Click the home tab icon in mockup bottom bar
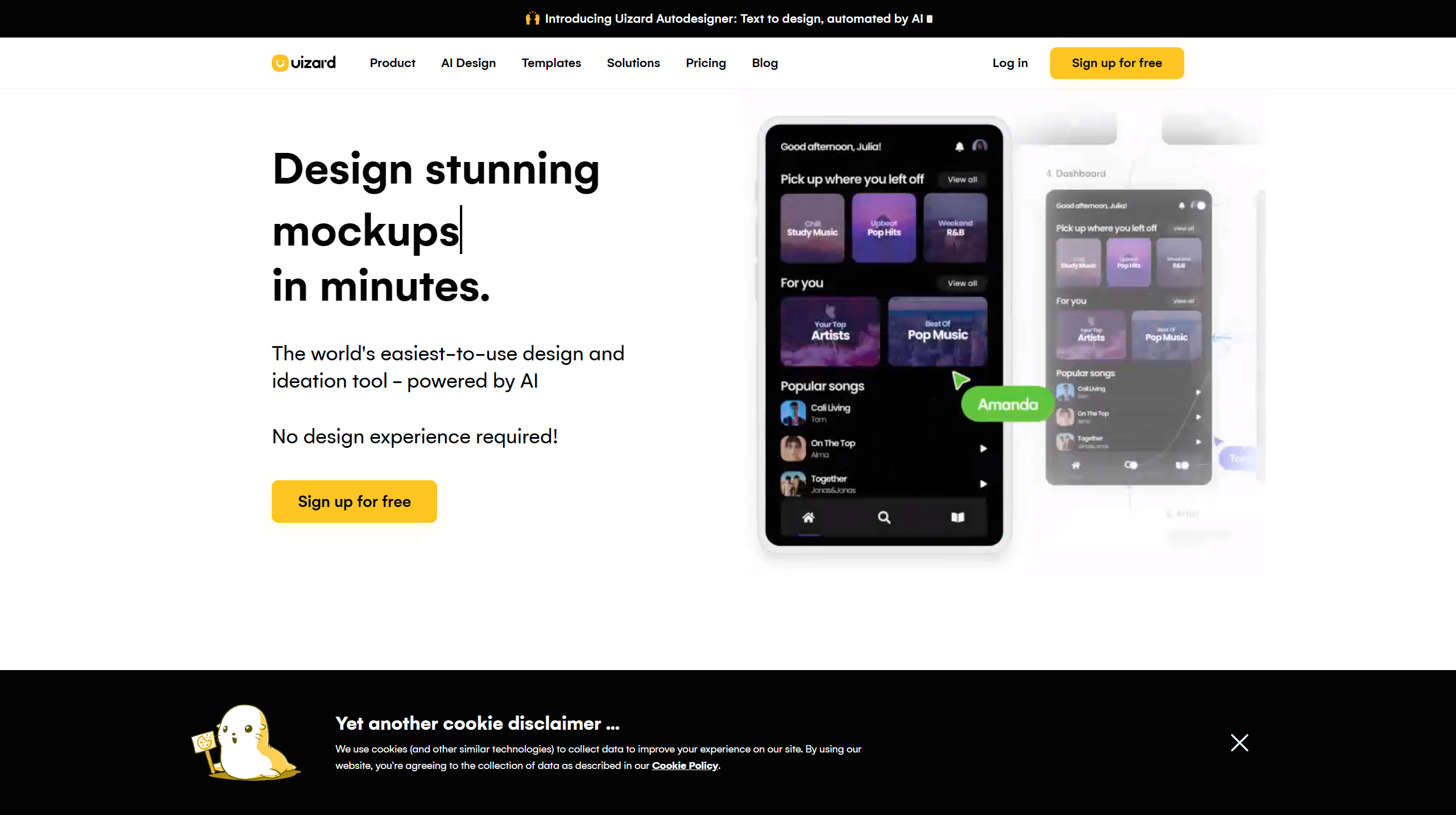1456x815 pixels. (809, 517)
